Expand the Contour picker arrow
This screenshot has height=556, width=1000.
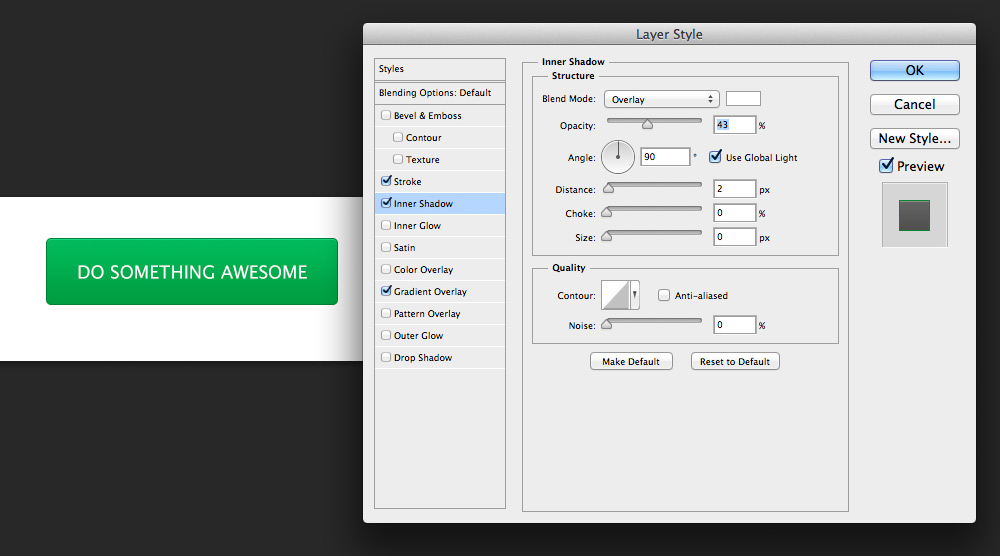(635, 295)
